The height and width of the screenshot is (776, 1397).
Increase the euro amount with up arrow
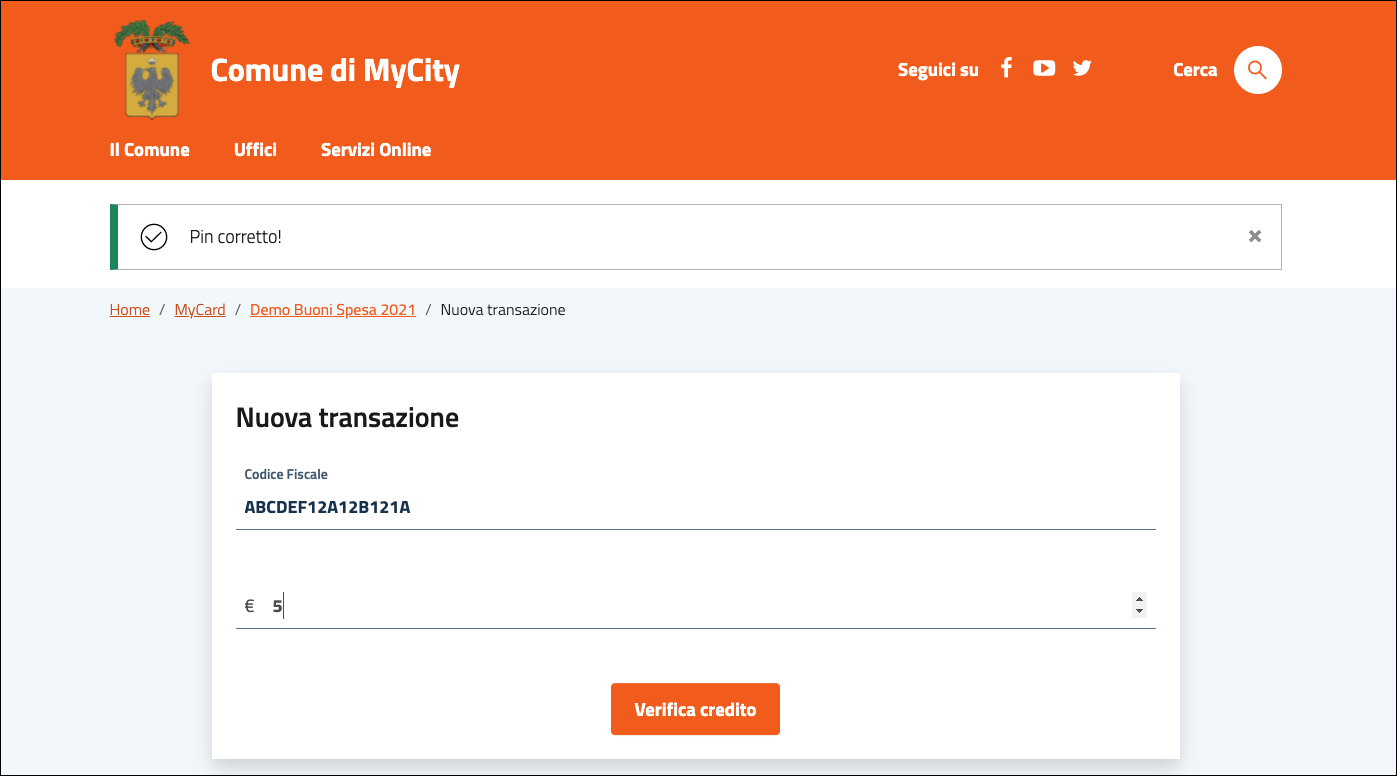1139,600
